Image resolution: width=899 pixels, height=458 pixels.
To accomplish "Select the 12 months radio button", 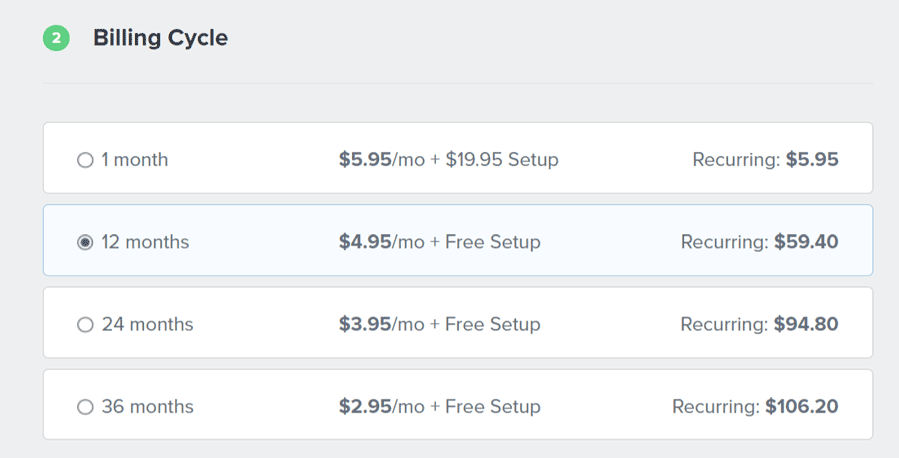I will click(x=85, y=242).
